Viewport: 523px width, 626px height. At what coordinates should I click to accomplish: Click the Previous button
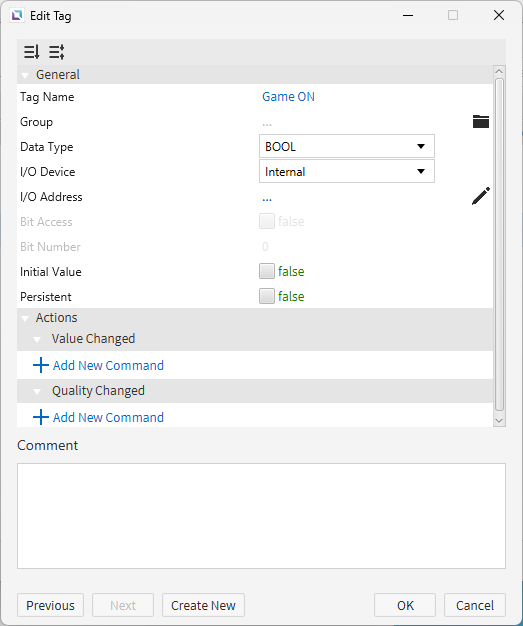tap(50, 605)
